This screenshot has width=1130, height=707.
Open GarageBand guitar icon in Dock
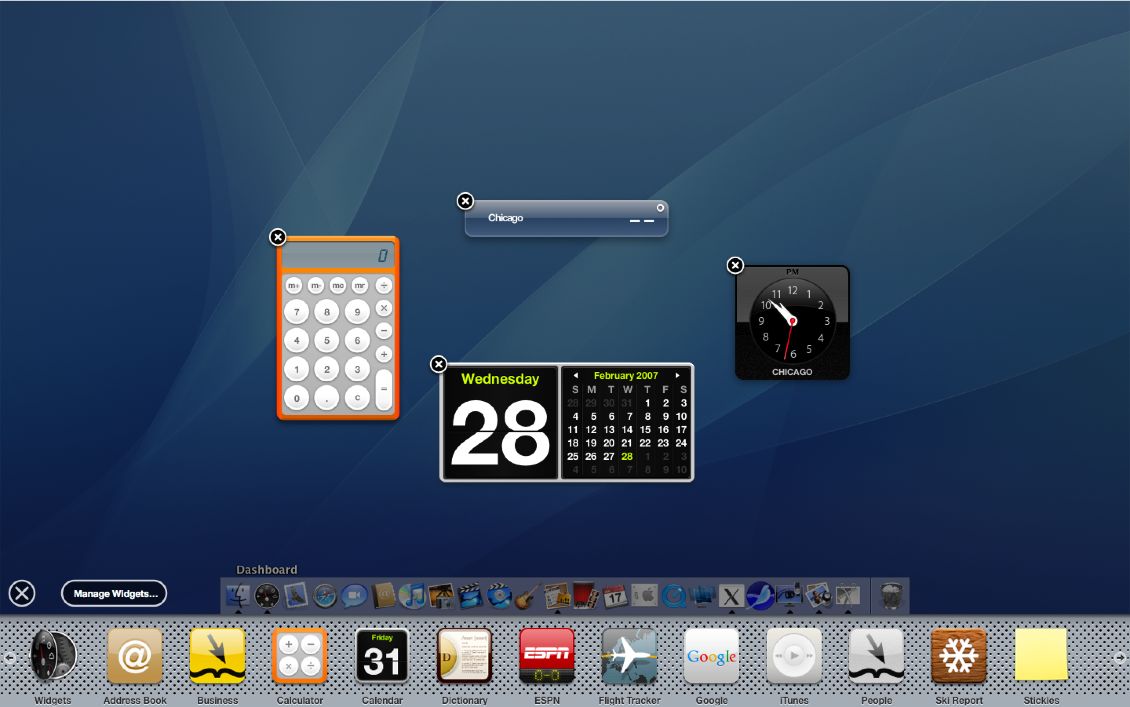click(x=527, y=596)
